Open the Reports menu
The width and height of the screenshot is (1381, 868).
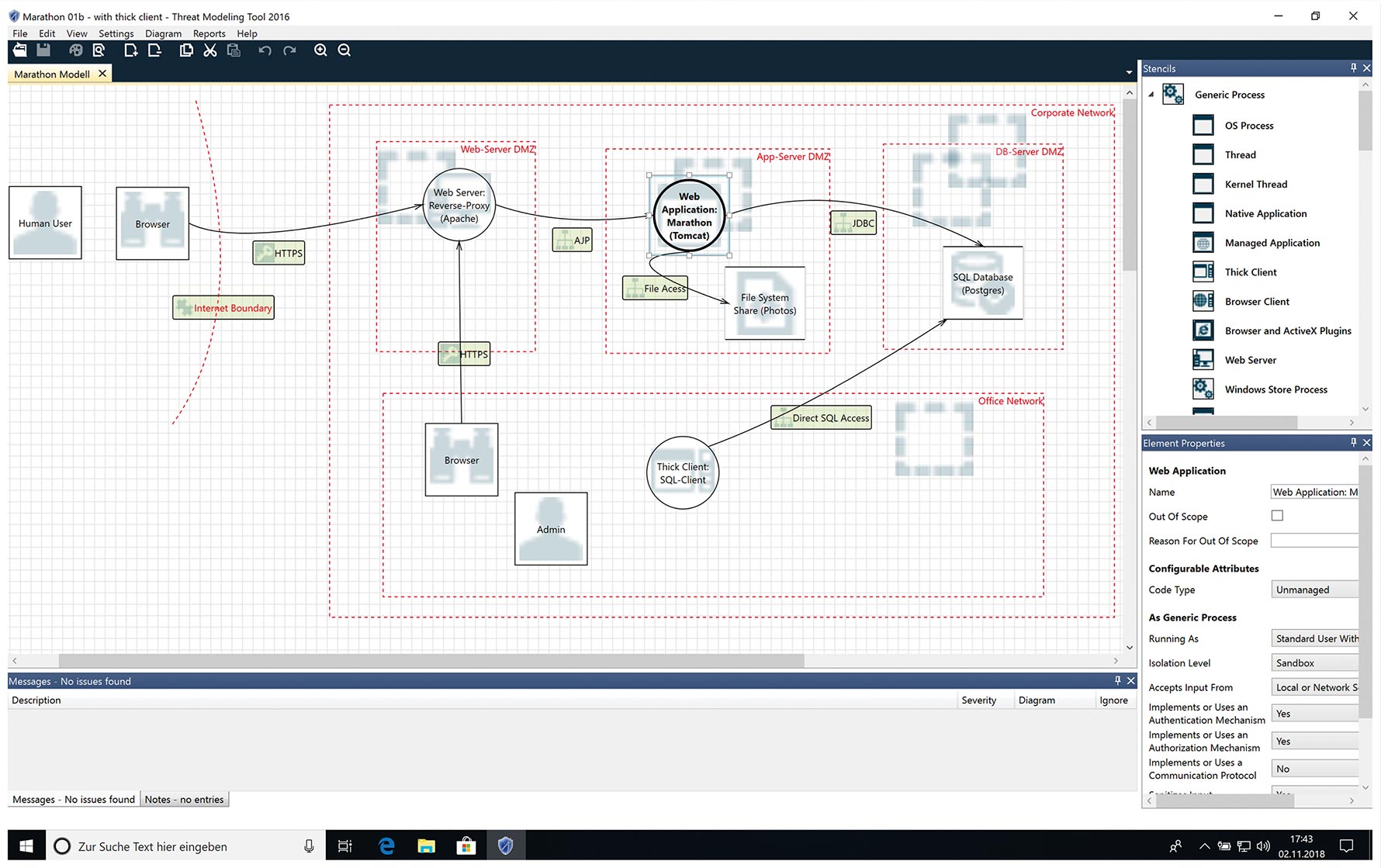point(209,33)
